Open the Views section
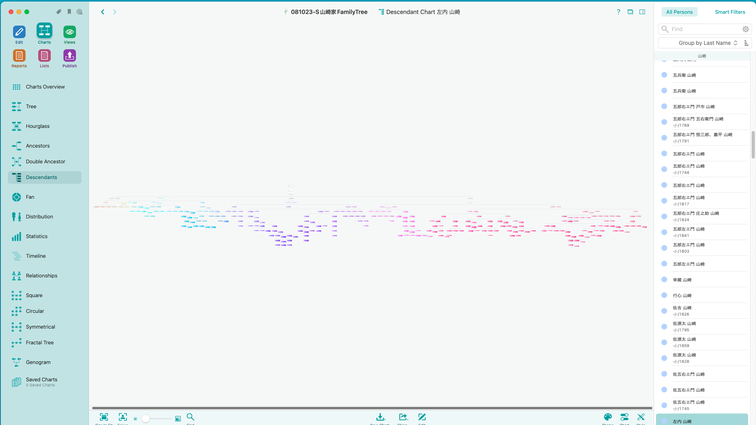This screenshot has height=425, width=756. (69, 34)
